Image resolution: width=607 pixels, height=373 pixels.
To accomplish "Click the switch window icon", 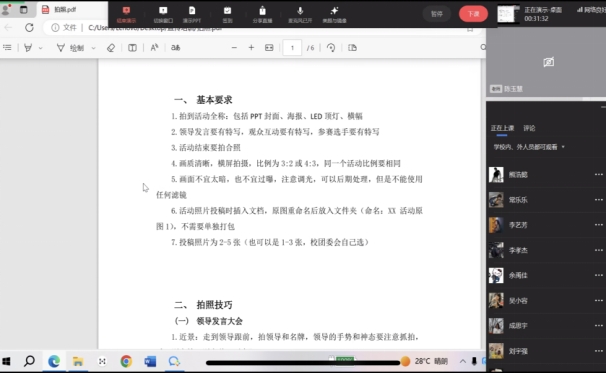I will 163,14.
